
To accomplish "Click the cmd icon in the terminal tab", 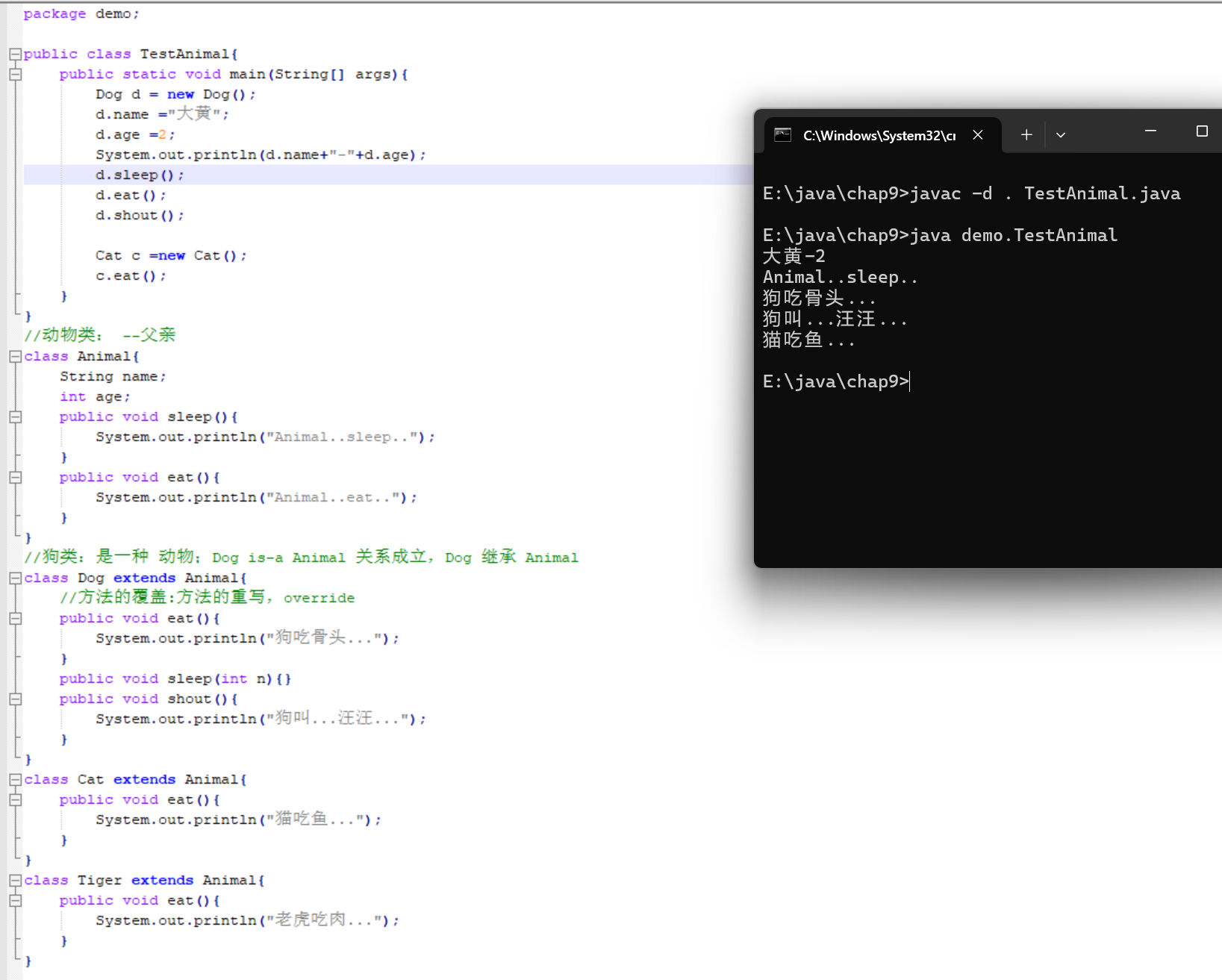I will click(782, 134).
